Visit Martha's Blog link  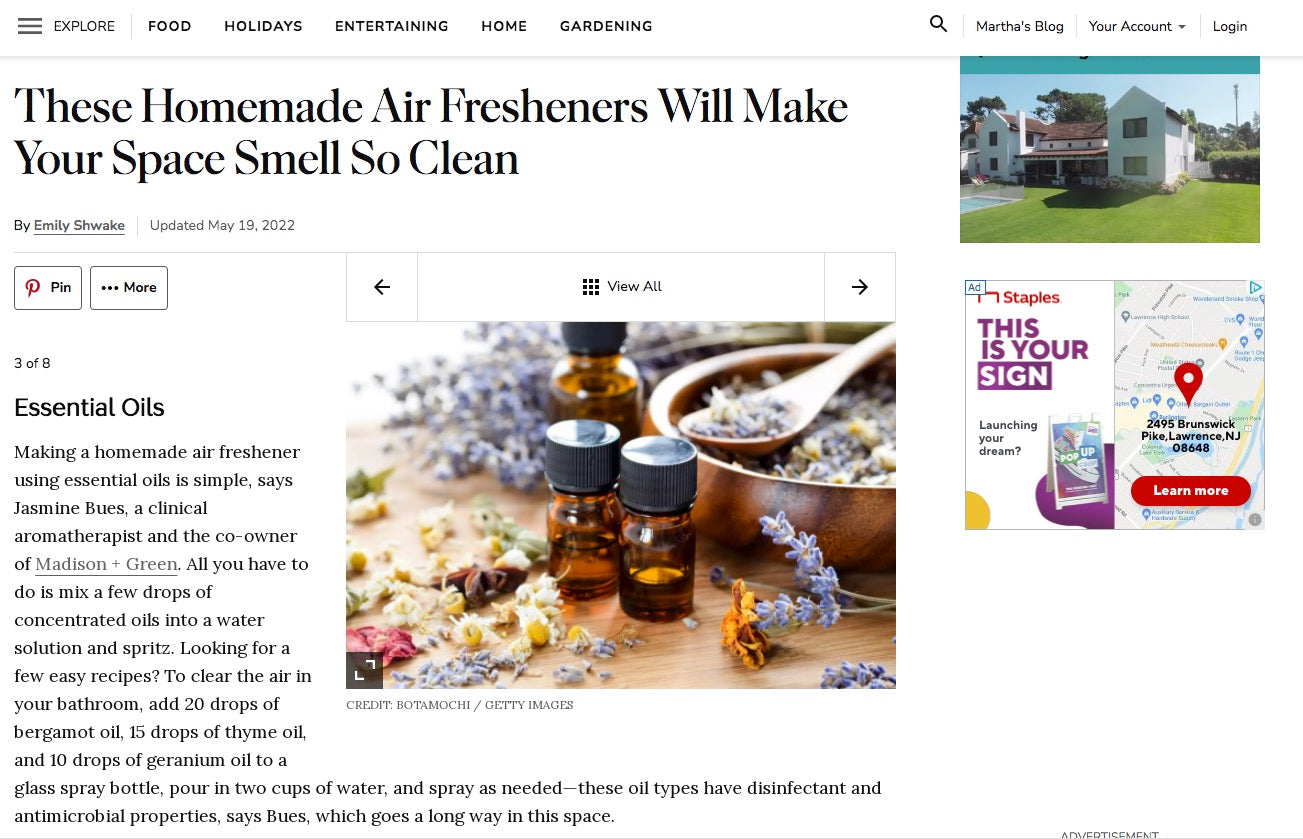[x=1020, y=26]
